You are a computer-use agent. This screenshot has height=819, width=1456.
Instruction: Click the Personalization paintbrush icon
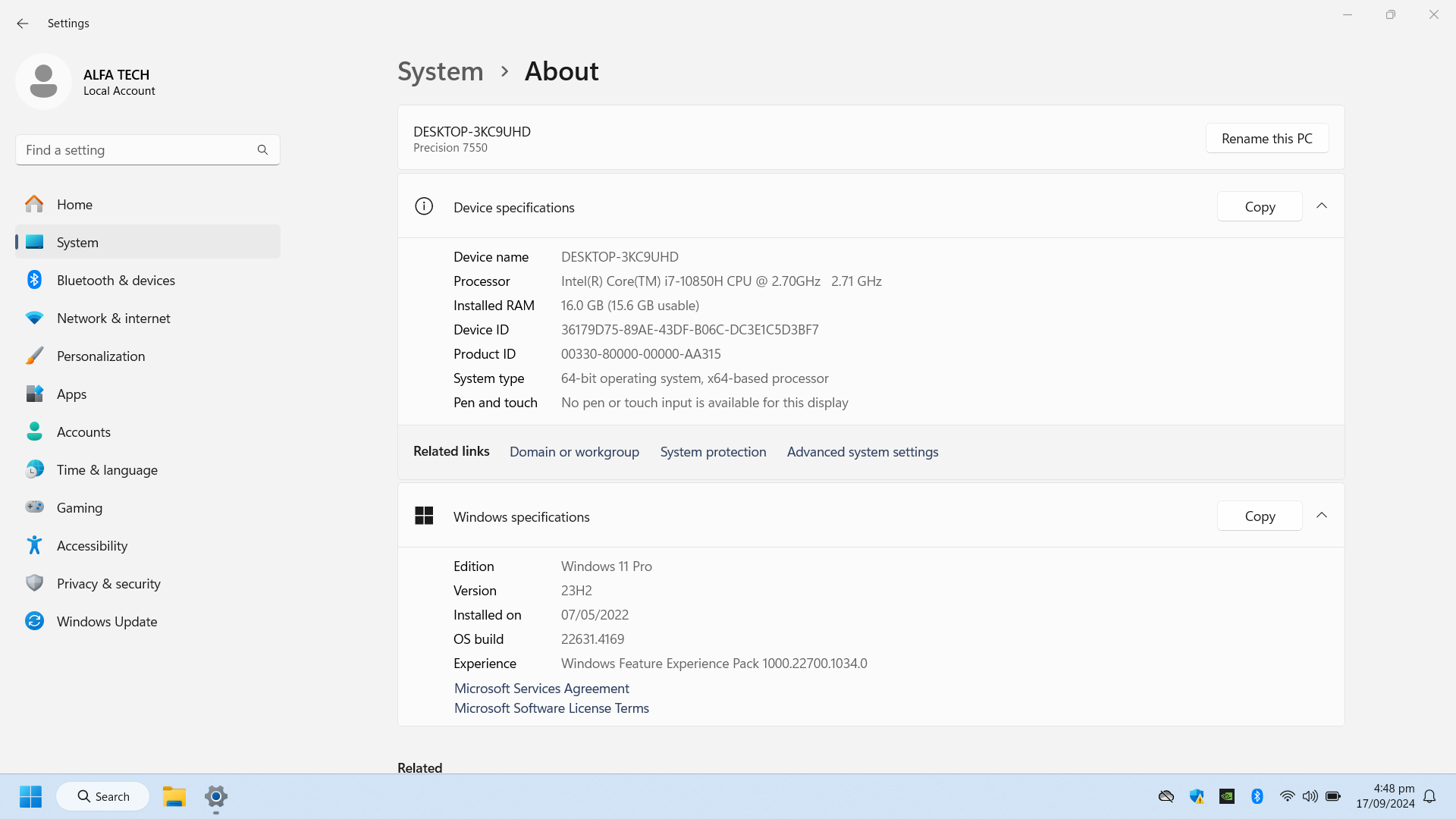pyautogui.click(x=34, y=356)
